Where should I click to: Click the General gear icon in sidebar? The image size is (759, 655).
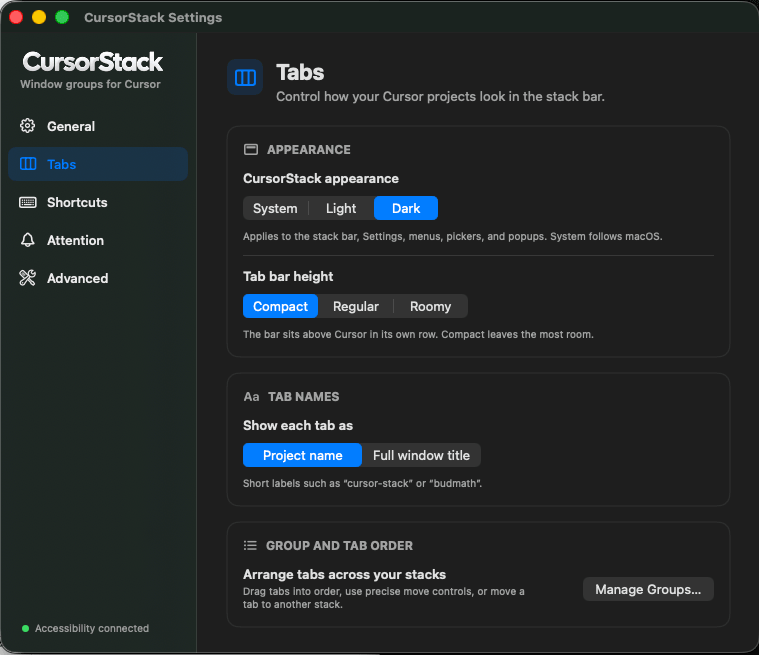point(28,126)
